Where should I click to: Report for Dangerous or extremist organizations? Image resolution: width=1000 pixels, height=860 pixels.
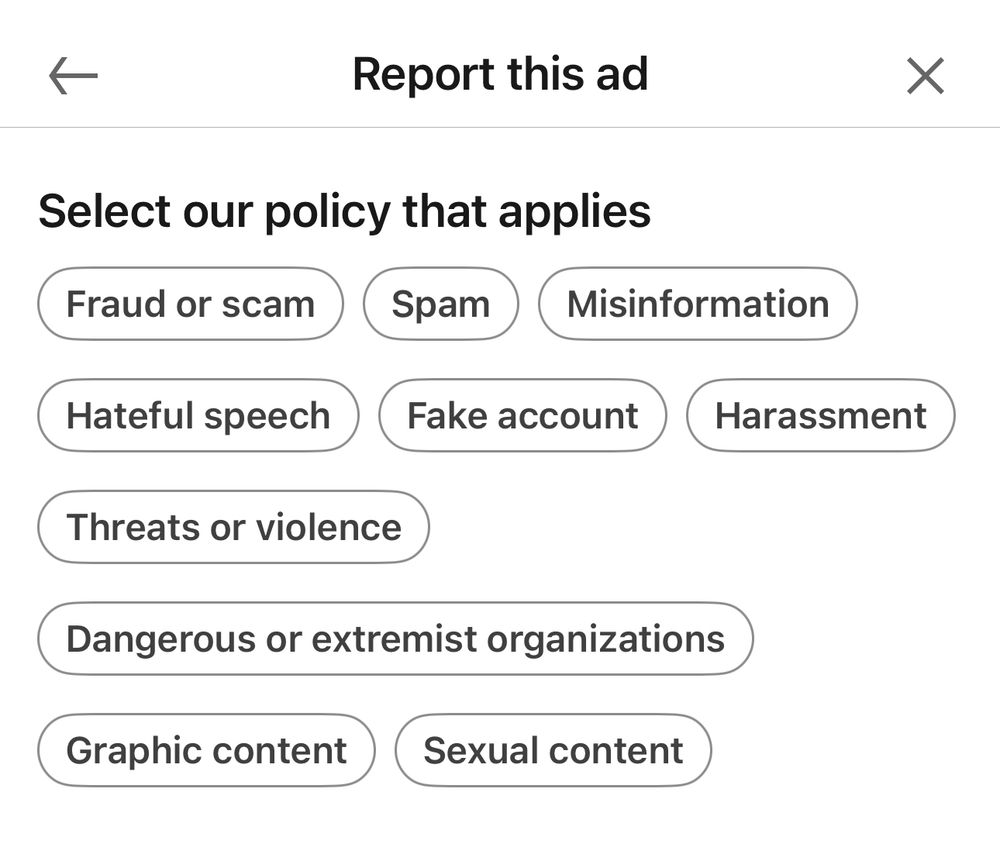pos(394,639)
